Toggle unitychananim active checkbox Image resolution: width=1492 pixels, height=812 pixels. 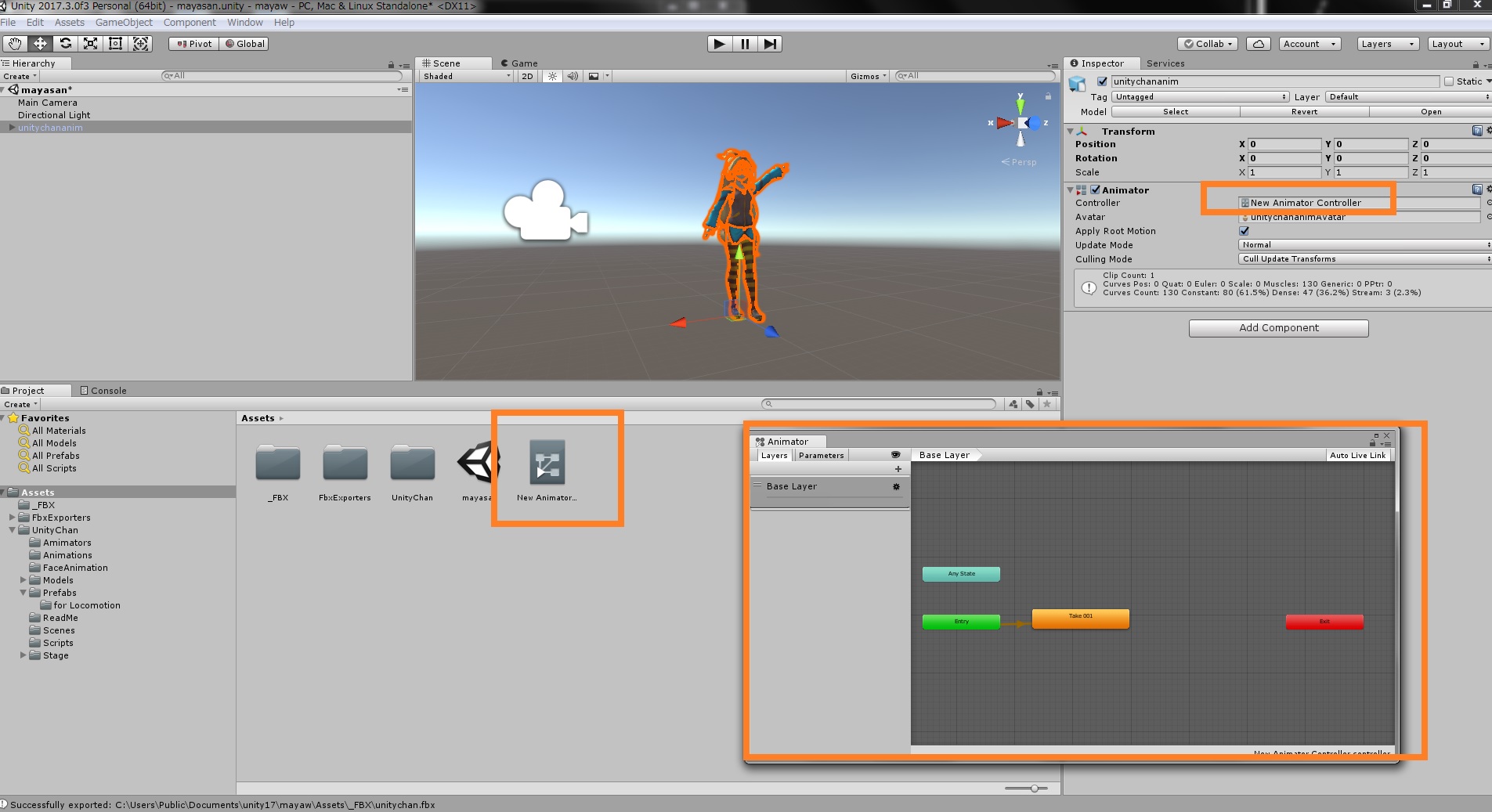click(1103, 81)
